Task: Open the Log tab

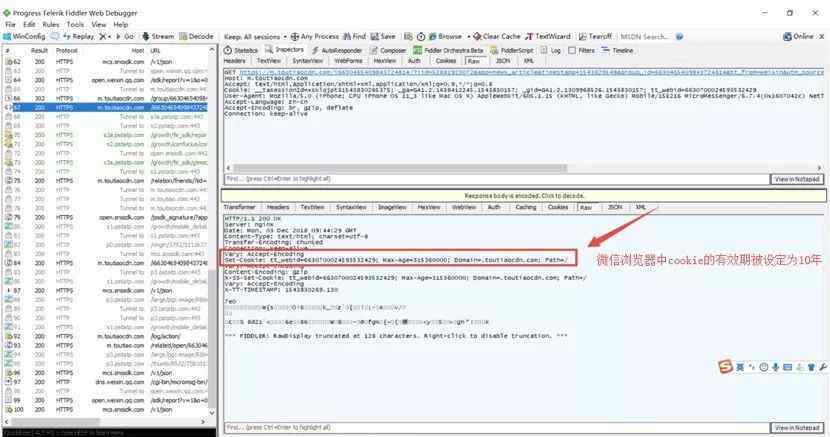Action: [x=551, y=50]
